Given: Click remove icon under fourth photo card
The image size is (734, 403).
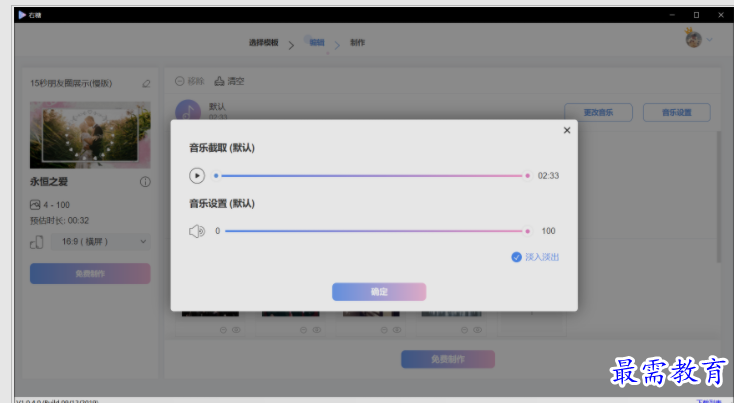Looking at the screenshot, I should 464,330.
